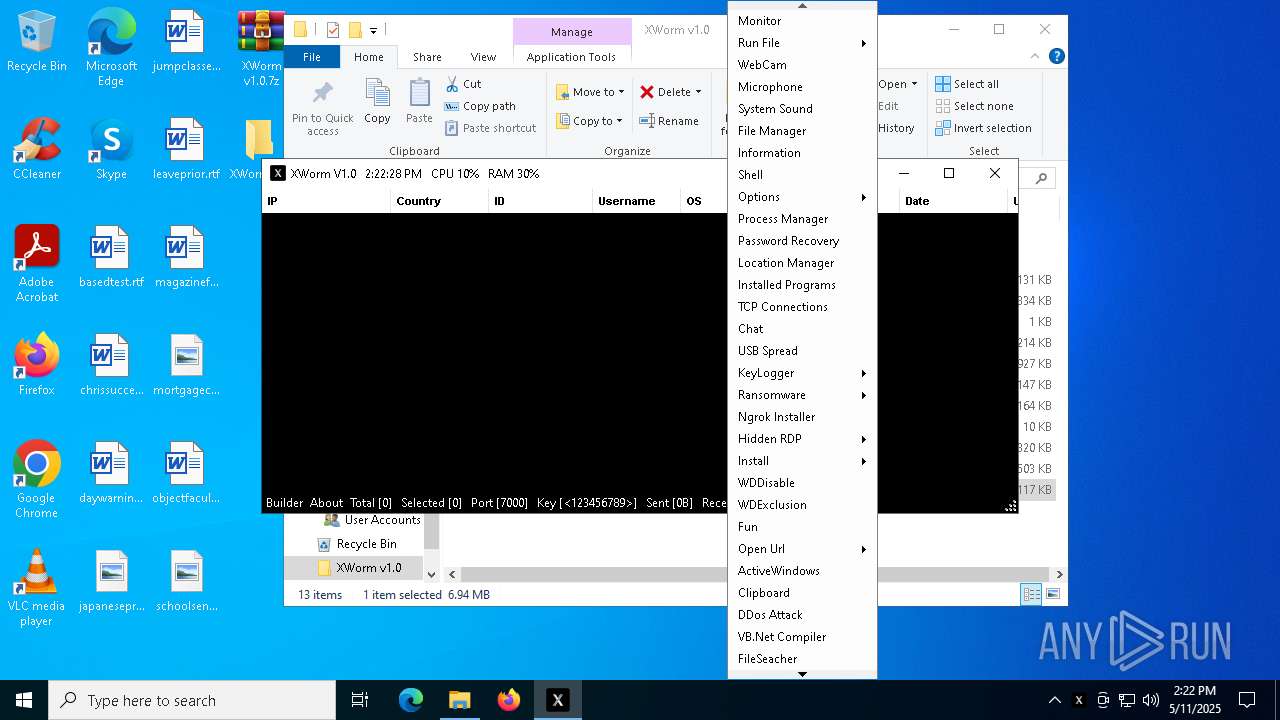Viewport: 1280px width, 720px height.
Task: Expand the KeyLogger submenu
Action: tap(802, 373)
